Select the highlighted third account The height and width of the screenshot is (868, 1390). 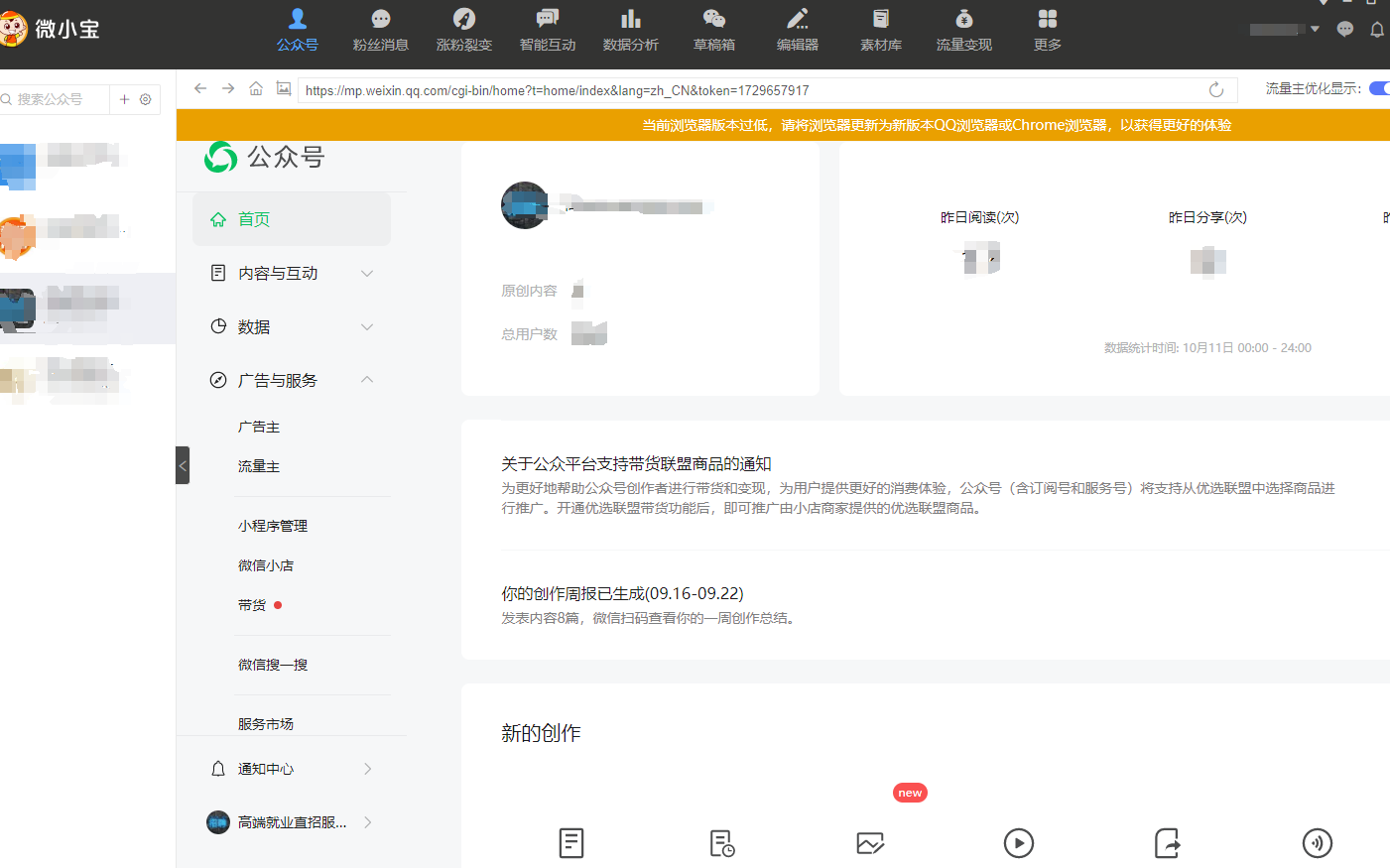coord(87,309)
